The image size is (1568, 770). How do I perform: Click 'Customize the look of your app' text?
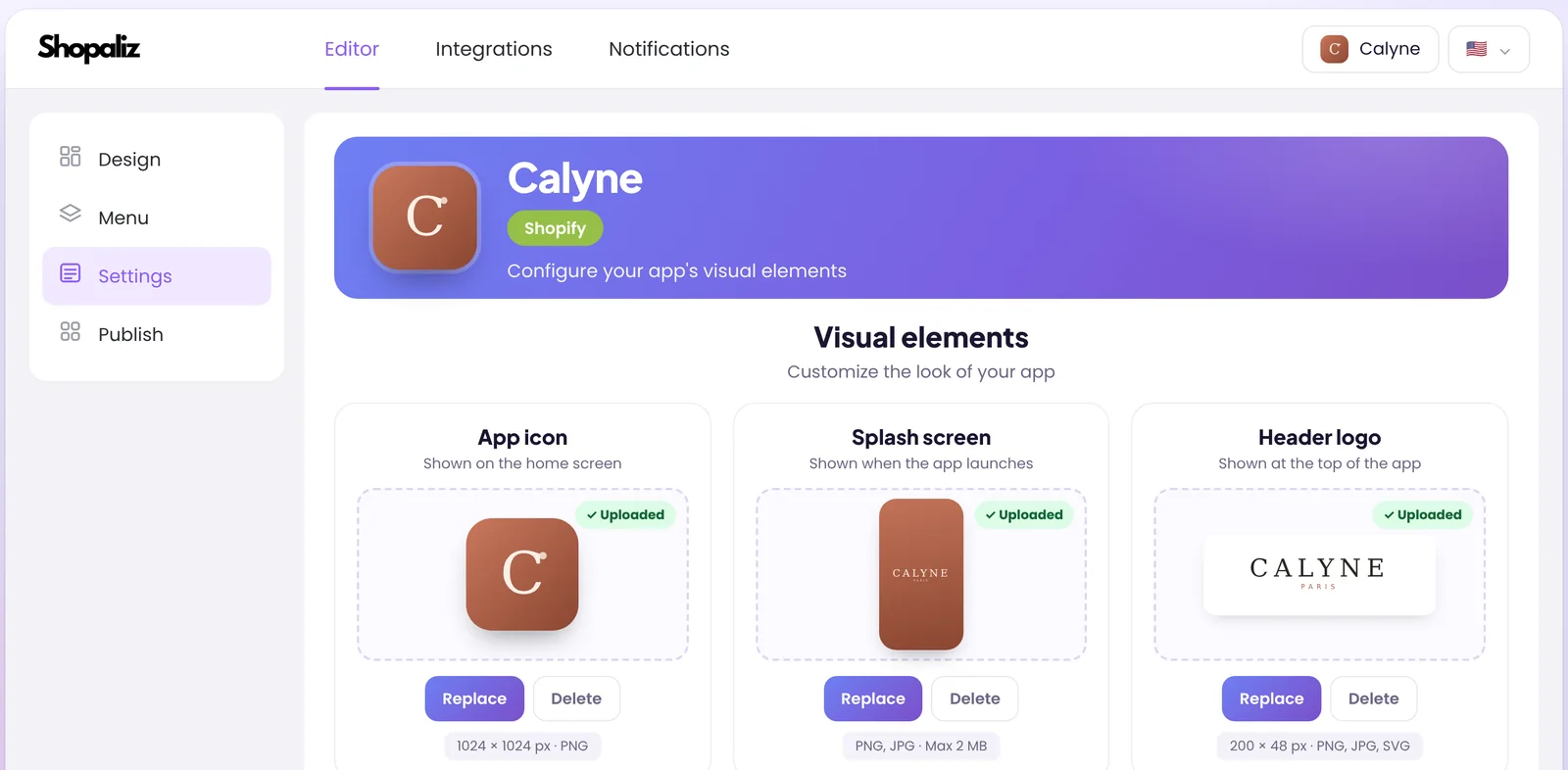(x=921, y=372)
